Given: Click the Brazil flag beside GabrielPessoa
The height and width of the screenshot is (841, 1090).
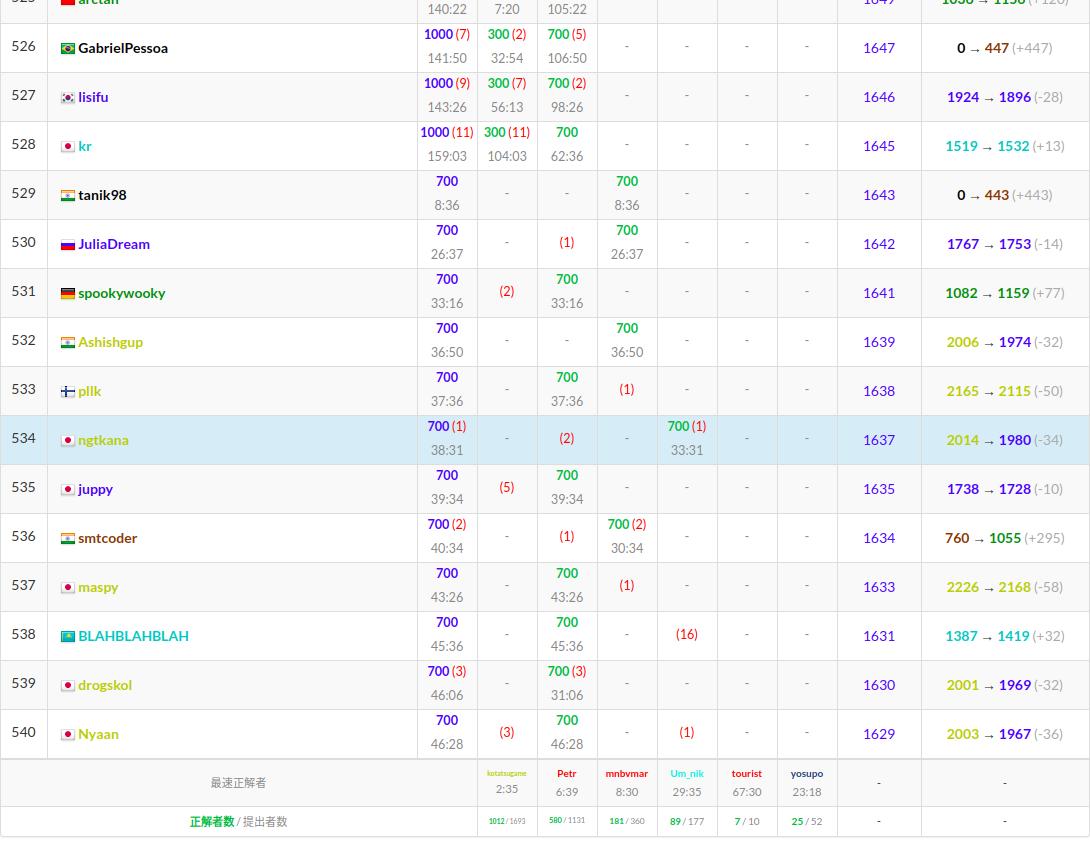Looking at the screenshot, I should click(67, 47).
